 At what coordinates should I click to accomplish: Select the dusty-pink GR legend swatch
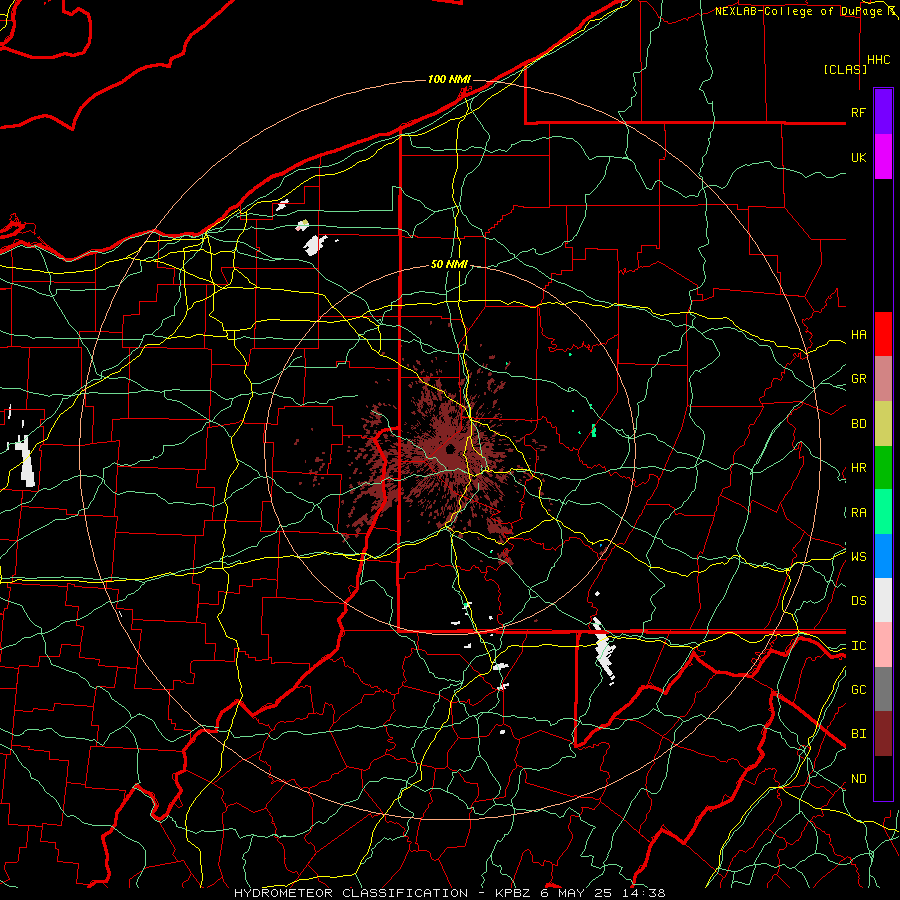click(883, 379)
